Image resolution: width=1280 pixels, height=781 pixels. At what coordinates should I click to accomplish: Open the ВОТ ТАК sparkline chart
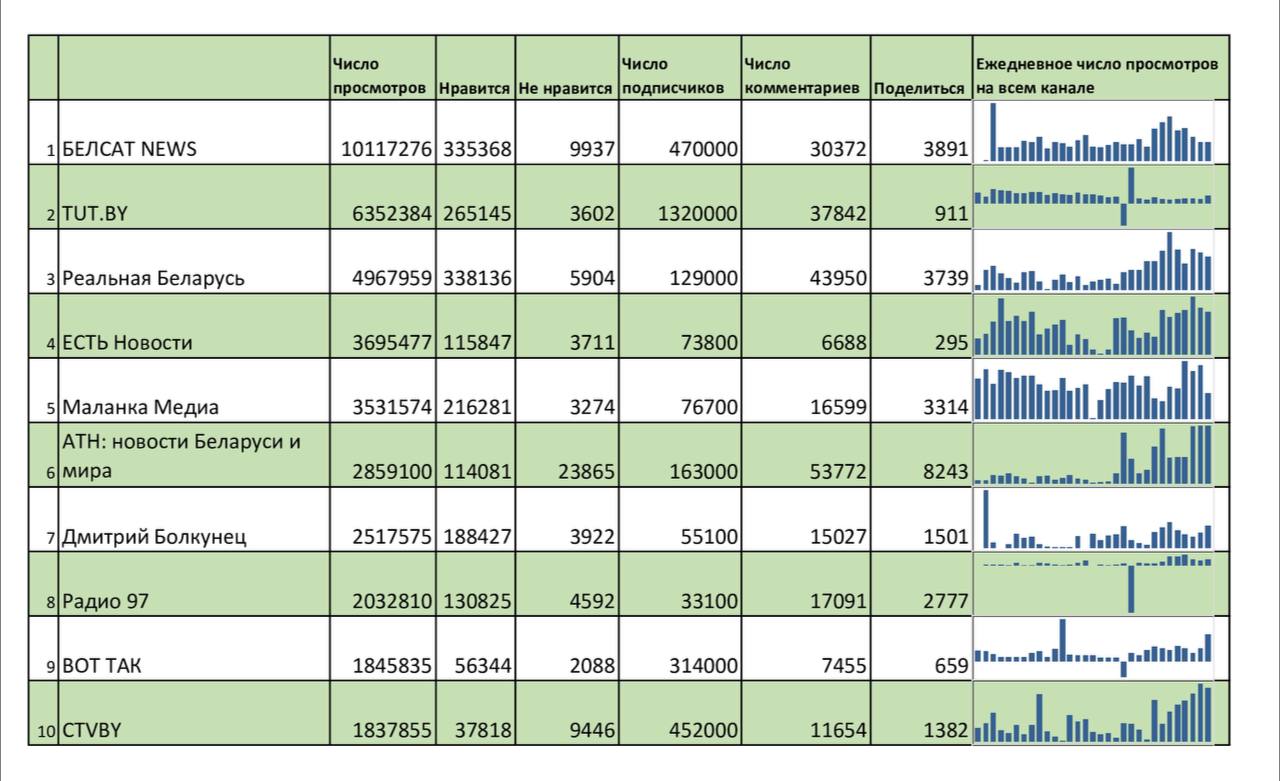pyautogui.click(x=1093, y=648)
